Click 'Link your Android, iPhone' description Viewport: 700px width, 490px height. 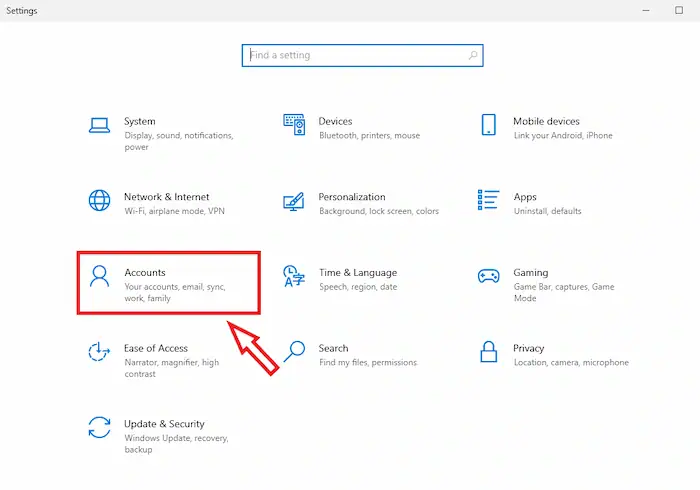coord(563,135)
